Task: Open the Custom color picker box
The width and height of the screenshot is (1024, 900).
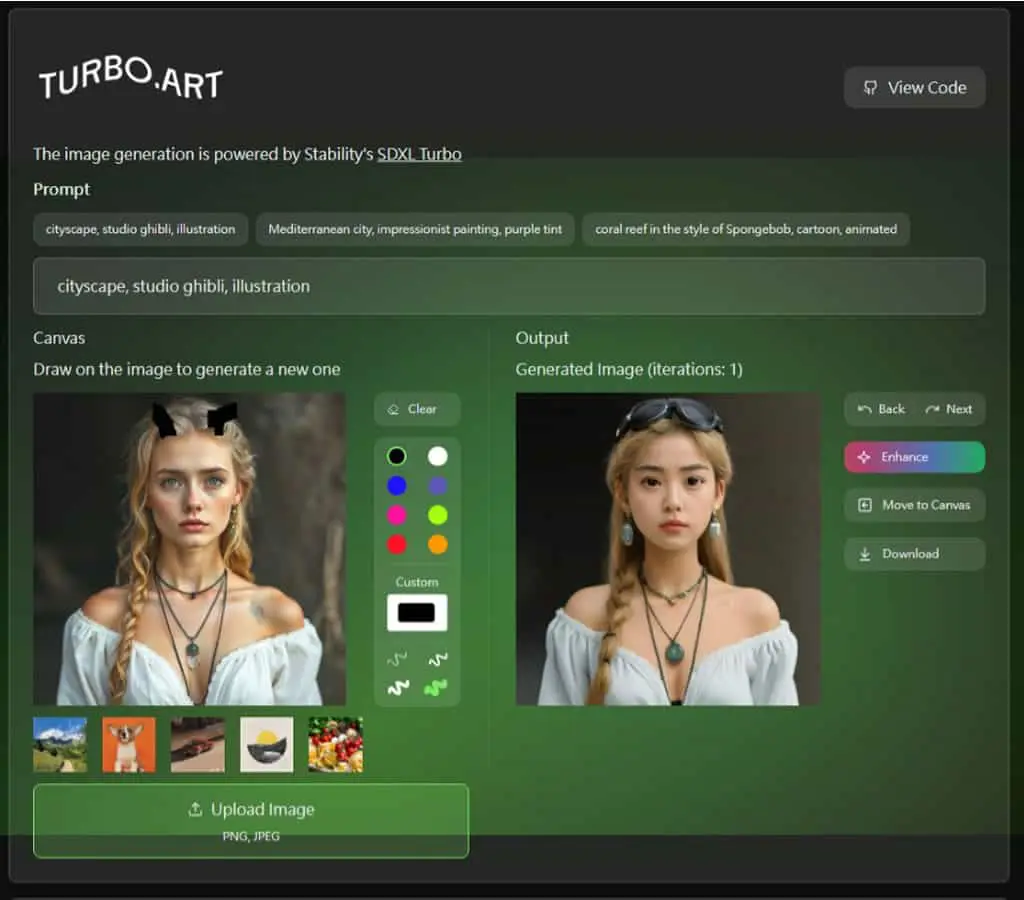Action: click(417, 613)
